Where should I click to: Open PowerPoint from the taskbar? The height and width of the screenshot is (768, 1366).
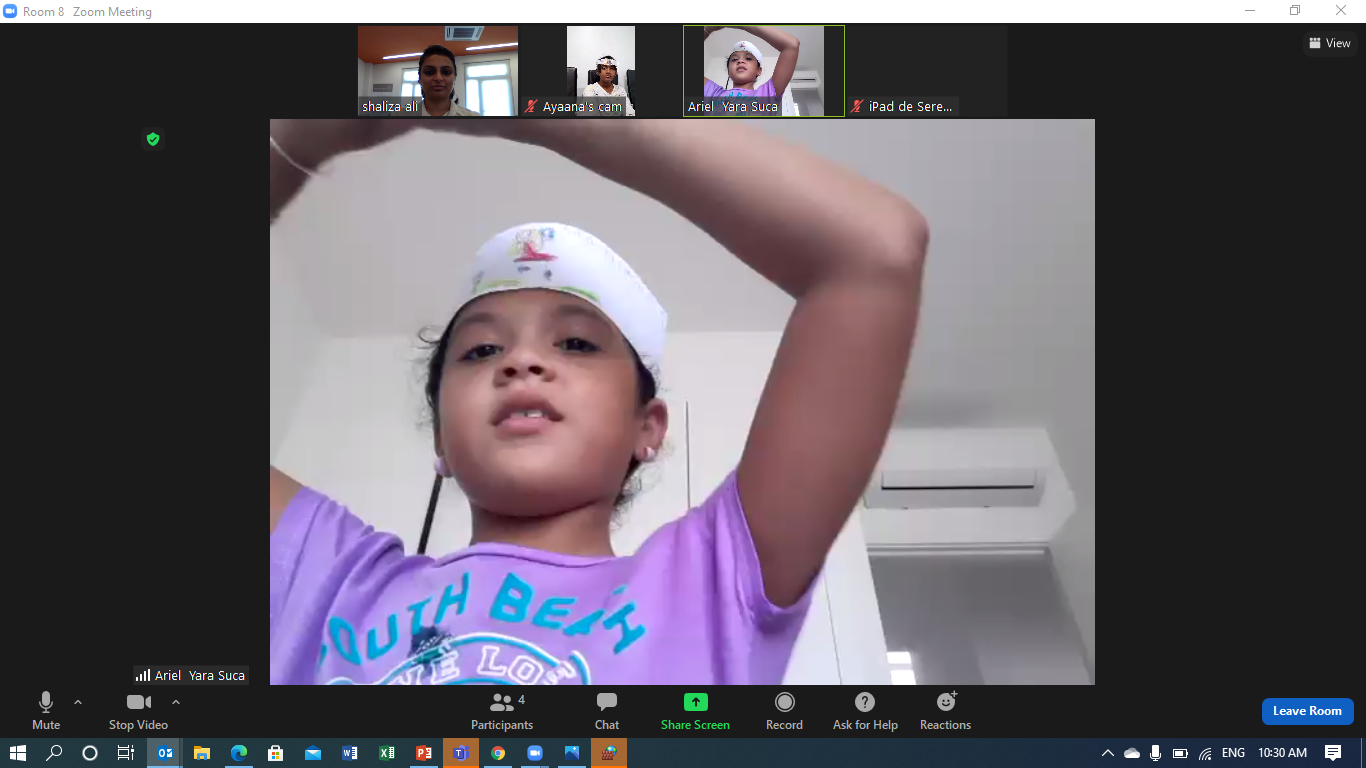click(424, 753)
